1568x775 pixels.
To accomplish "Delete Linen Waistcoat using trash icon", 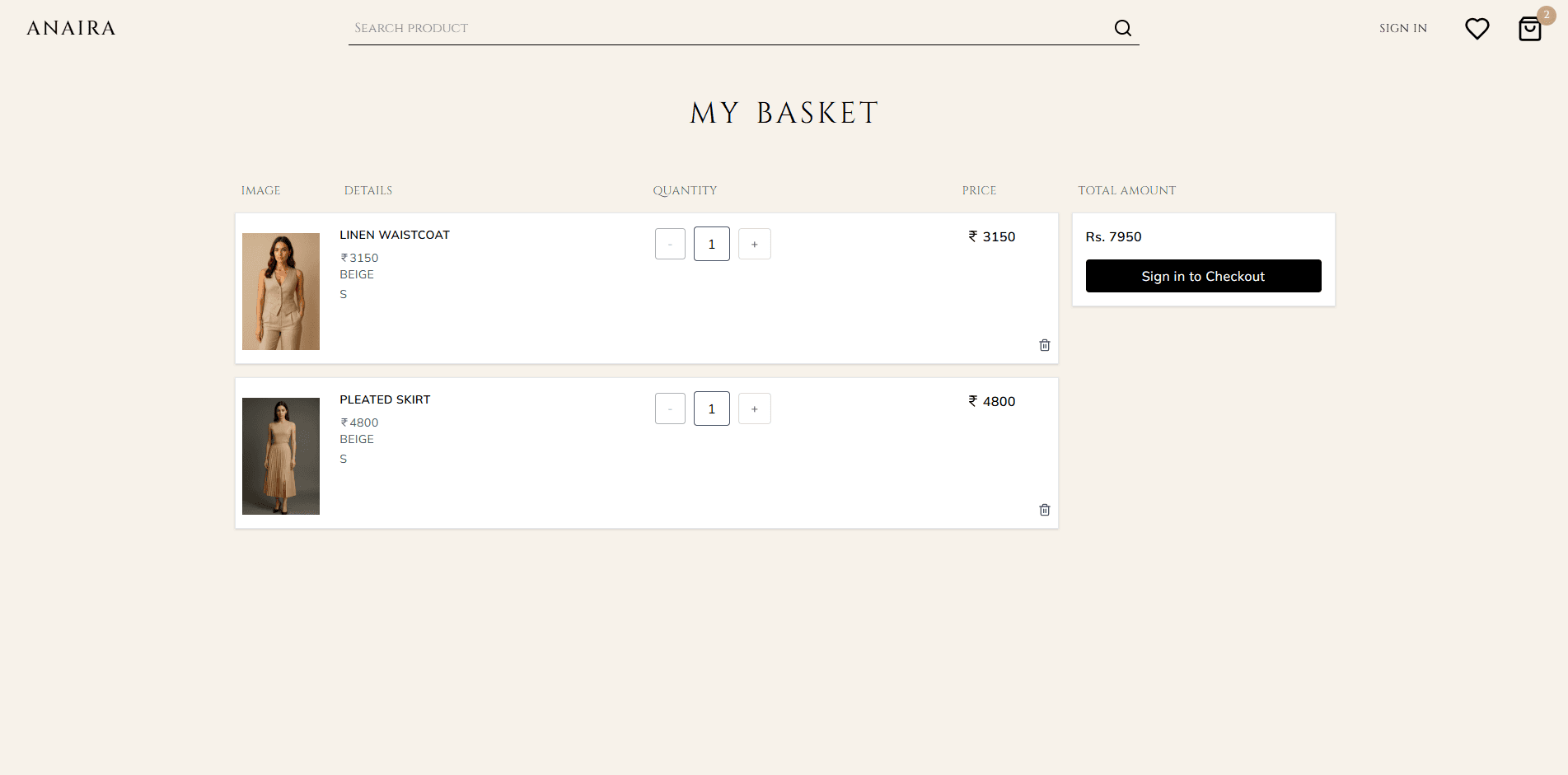I will click(1044, 345).
